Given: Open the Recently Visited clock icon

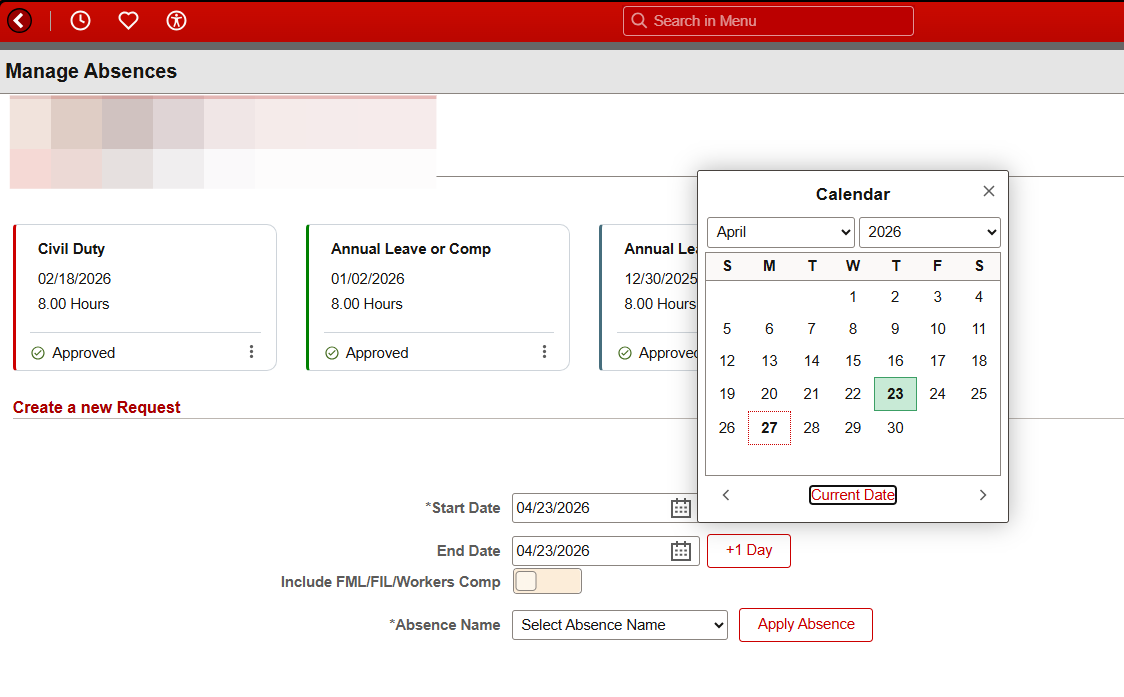Looking at the screenshot, I should click(80, 21).
